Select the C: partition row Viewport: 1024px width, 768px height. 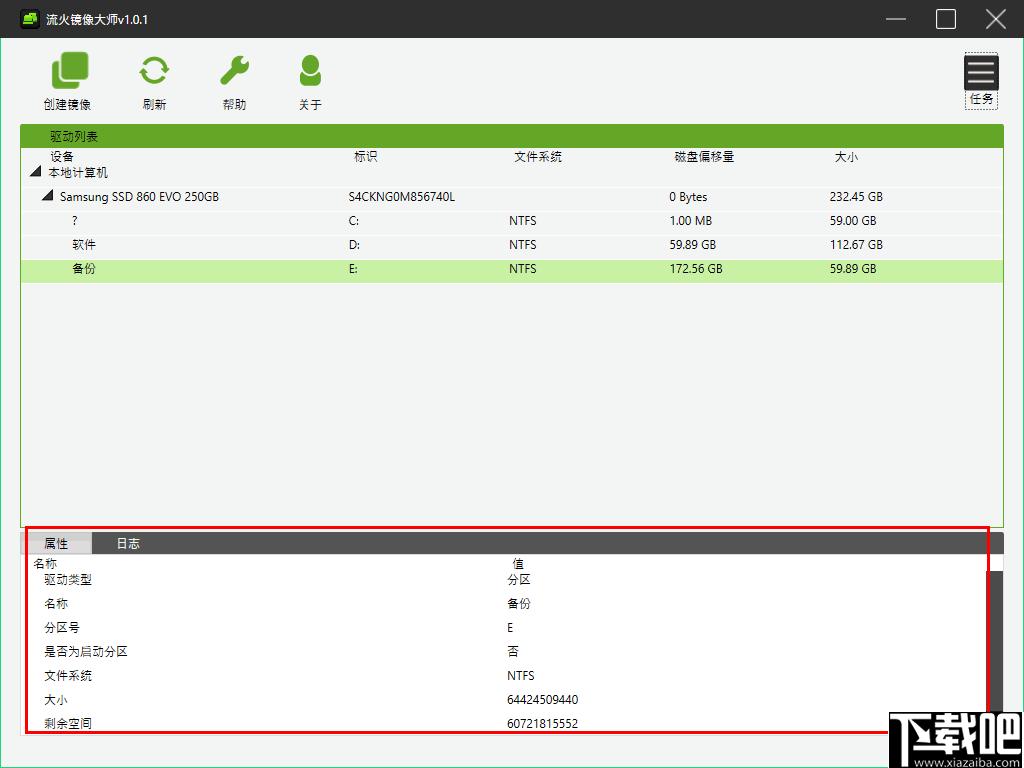pyautogui.click(x=512, y=221)
